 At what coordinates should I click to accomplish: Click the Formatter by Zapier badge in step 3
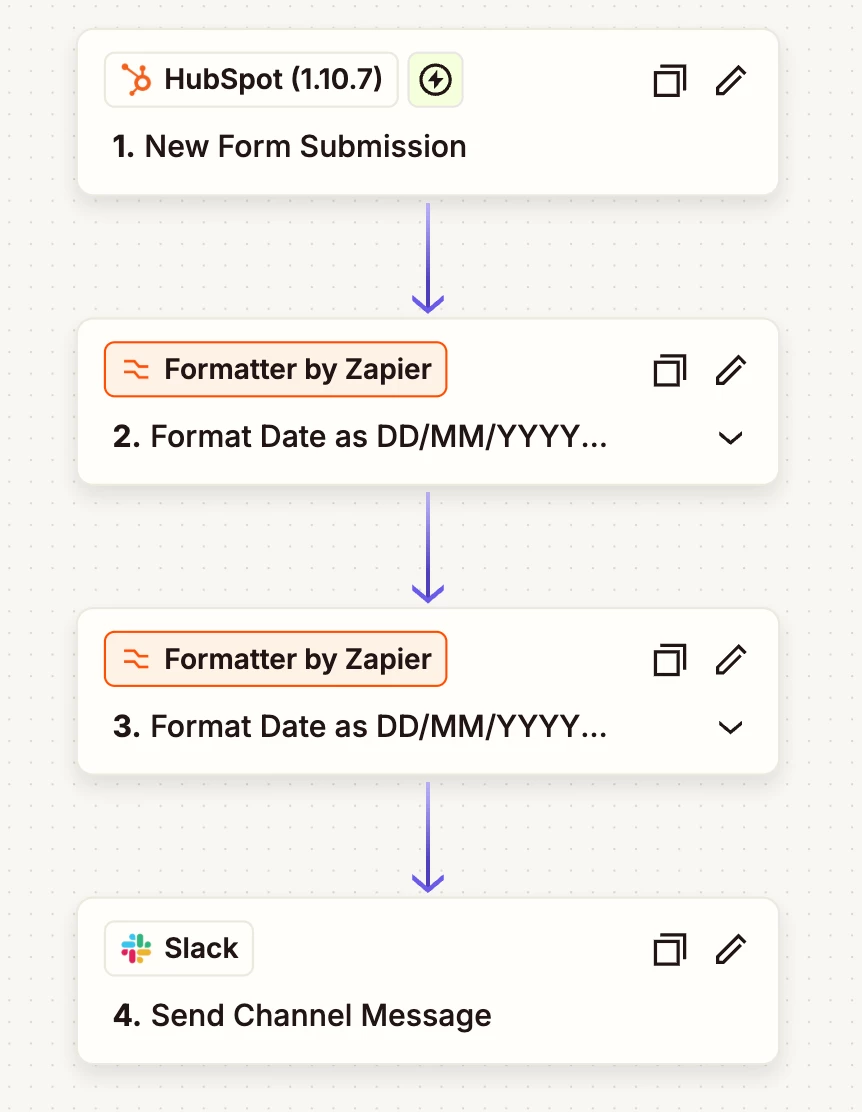[x=276, y=659]
